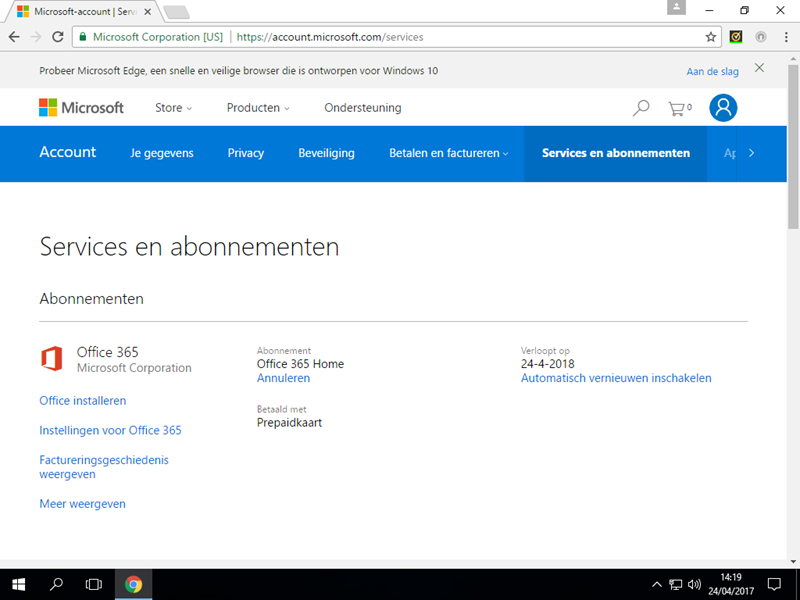Click the scrollbar down arrow
The width and height of the screenshot is (800, 600).
(x=793, y=562)
